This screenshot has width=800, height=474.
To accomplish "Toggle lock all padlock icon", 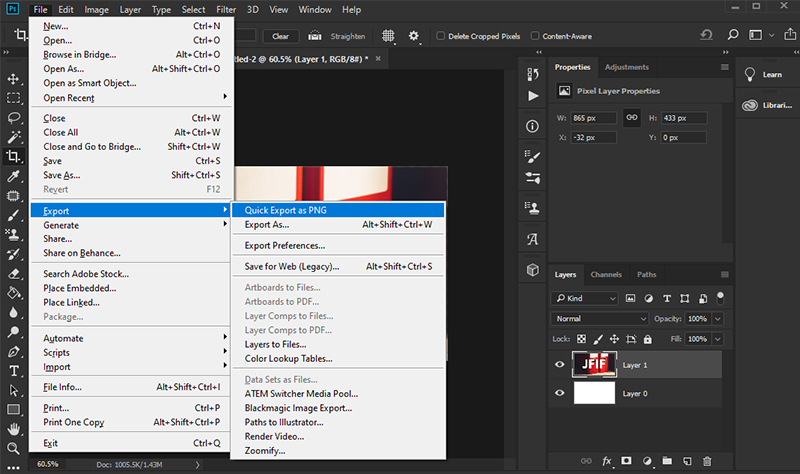I will pyautogui.click(x=647, y=339).
